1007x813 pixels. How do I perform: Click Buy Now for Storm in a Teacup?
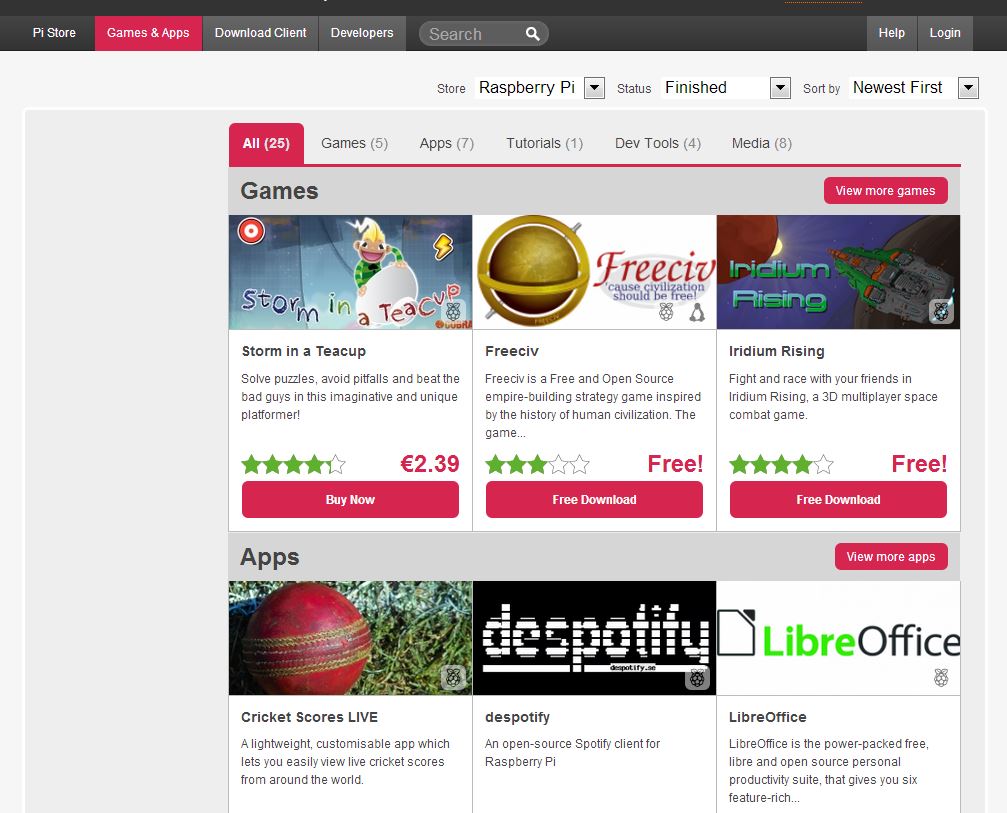(351, 500)
